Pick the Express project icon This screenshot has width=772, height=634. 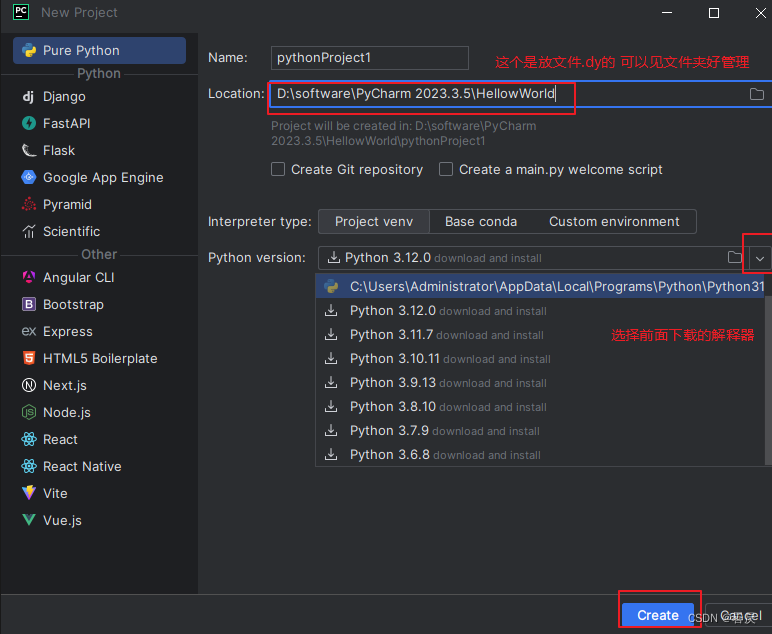click(x=29, y=331)
